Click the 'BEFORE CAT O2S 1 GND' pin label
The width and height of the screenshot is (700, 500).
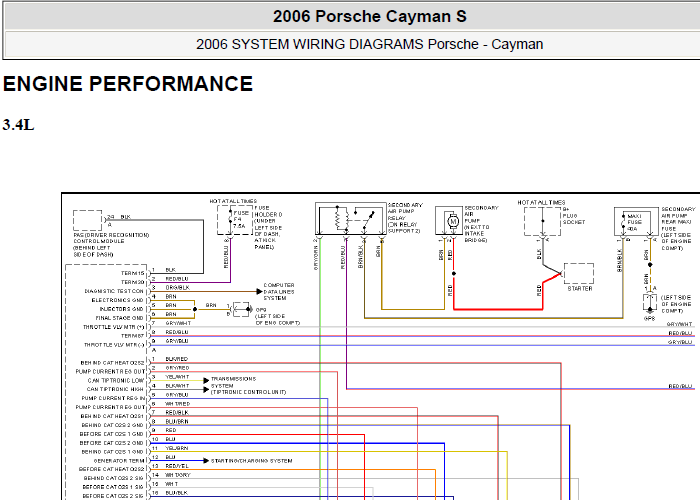click(112, 434)
